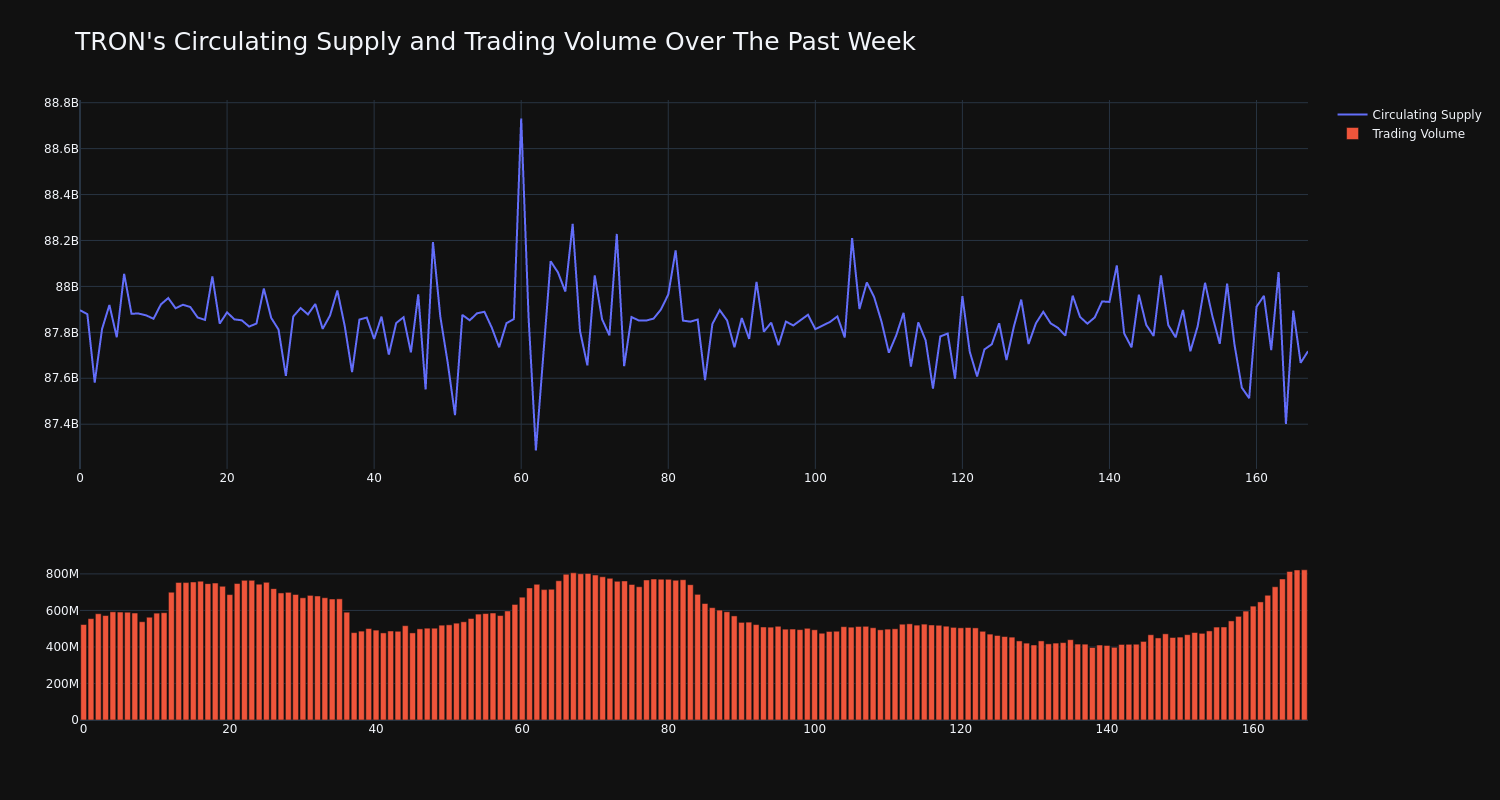Click the 160 x-axis tick on volume chart
1500x800 pixels.
coord(1253,729)
